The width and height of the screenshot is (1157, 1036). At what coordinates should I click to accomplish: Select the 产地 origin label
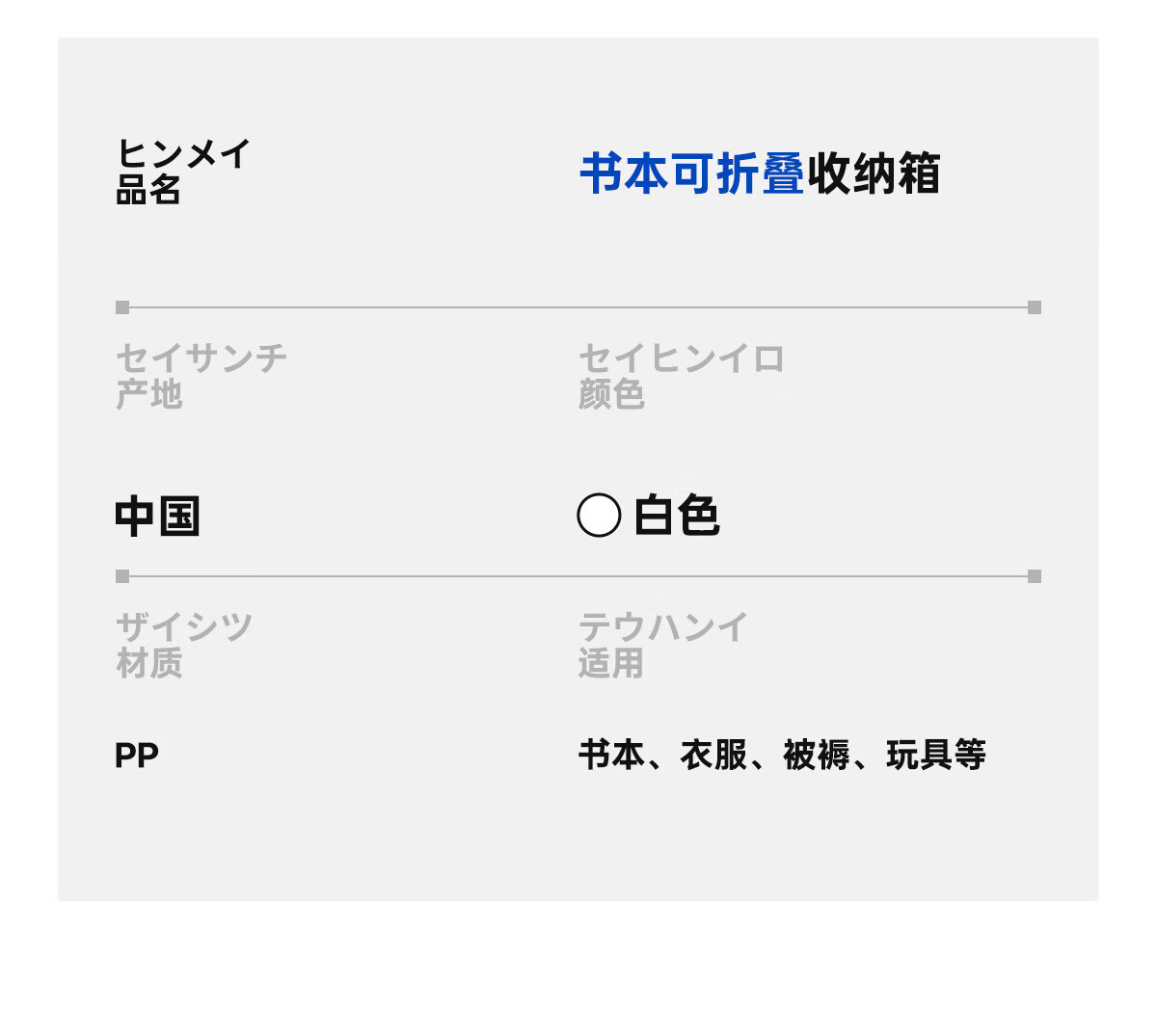[148, 394]
